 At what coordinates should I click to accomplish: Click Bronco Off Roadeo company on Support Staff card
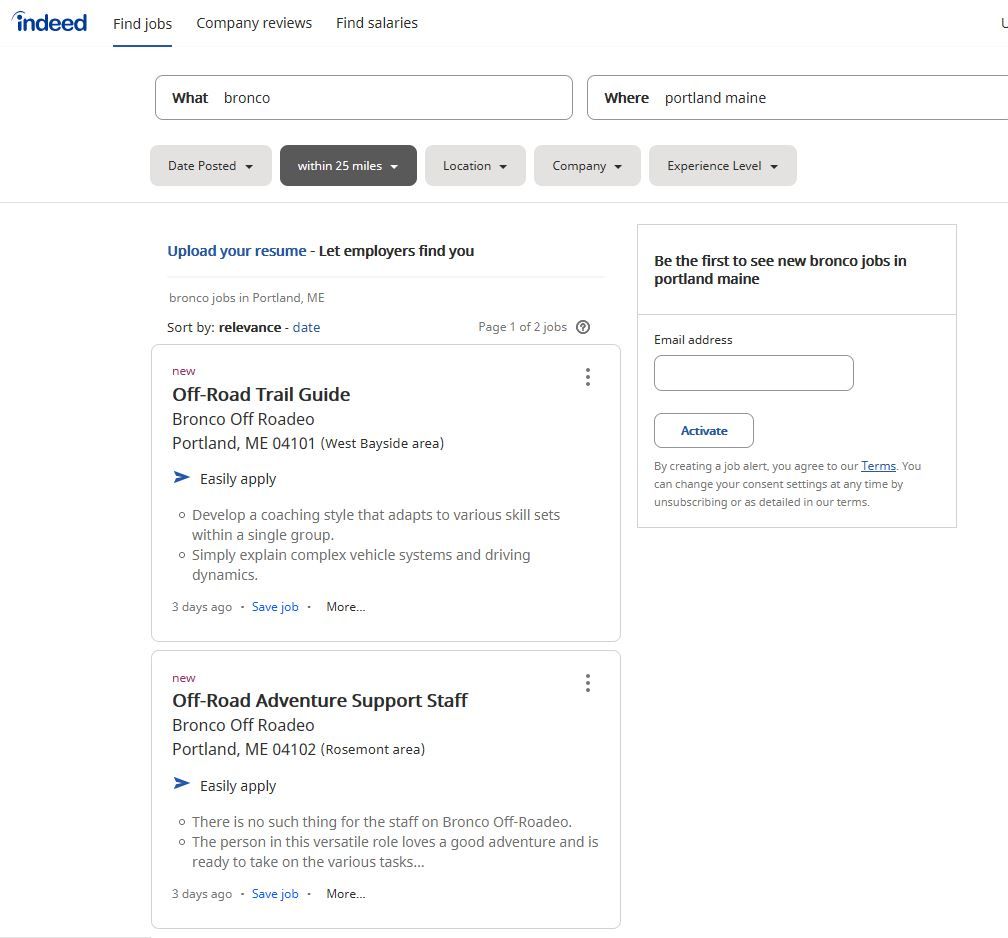(243, 725)
